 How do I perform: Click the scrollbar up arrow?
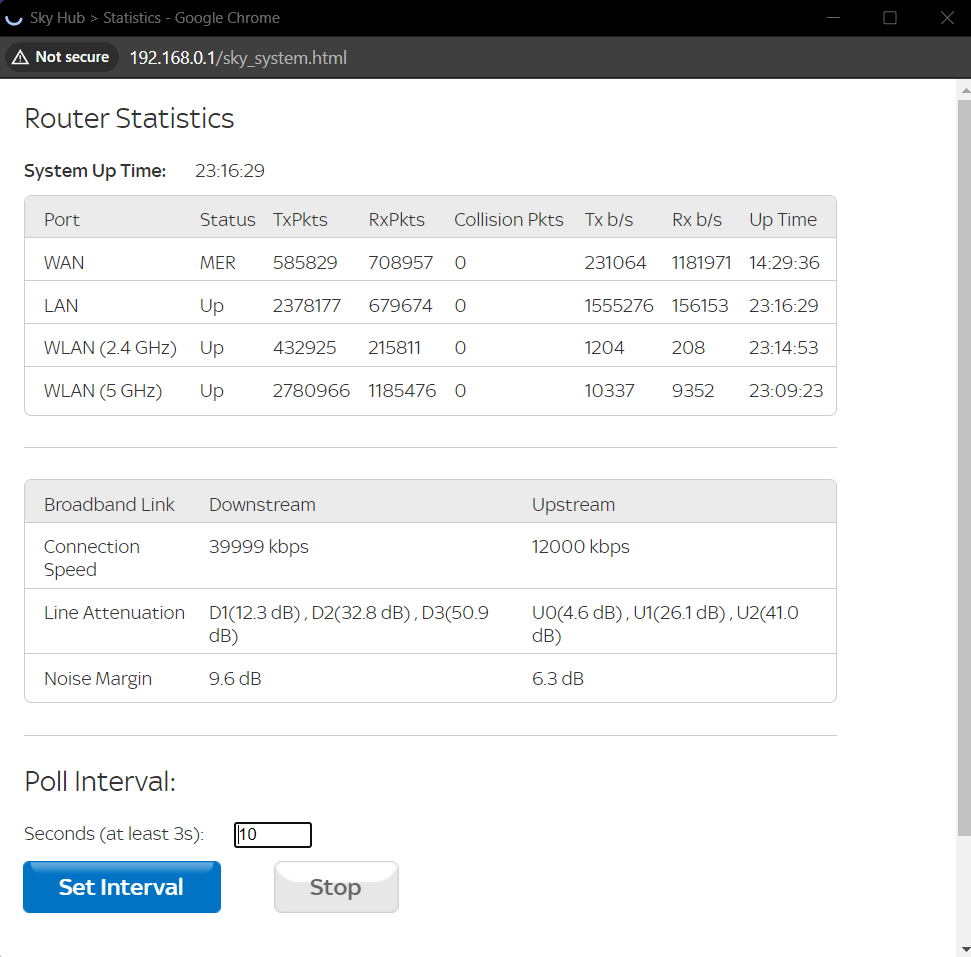(x=965, y=90)
